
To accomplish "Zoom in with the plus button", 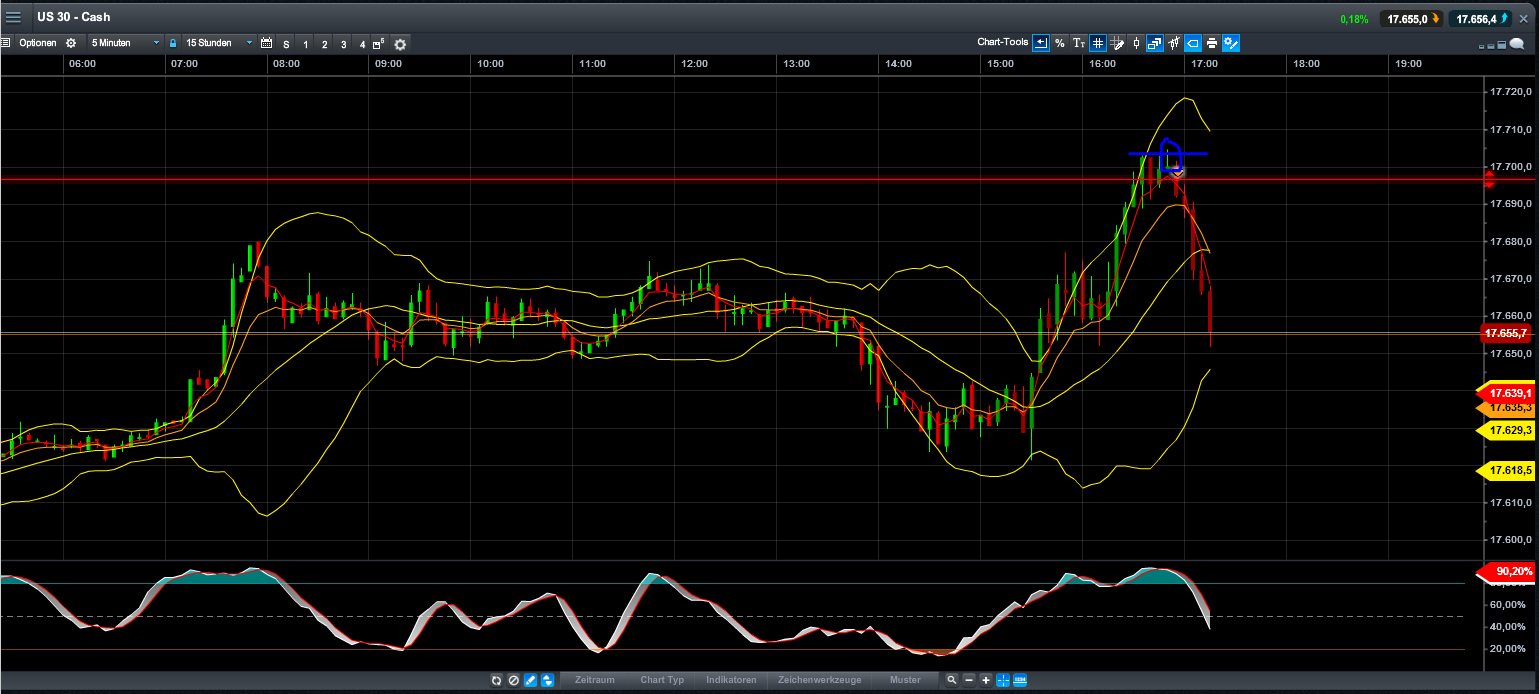I will point(985,680).
